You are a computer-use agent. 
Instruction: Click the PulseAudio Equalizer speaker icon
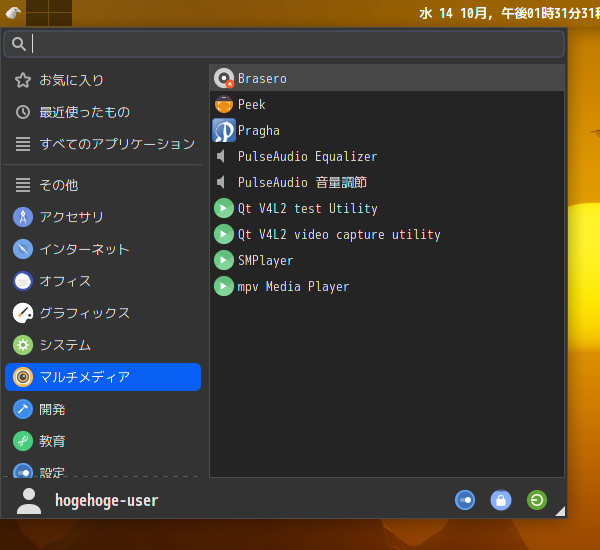click(221, 156)
